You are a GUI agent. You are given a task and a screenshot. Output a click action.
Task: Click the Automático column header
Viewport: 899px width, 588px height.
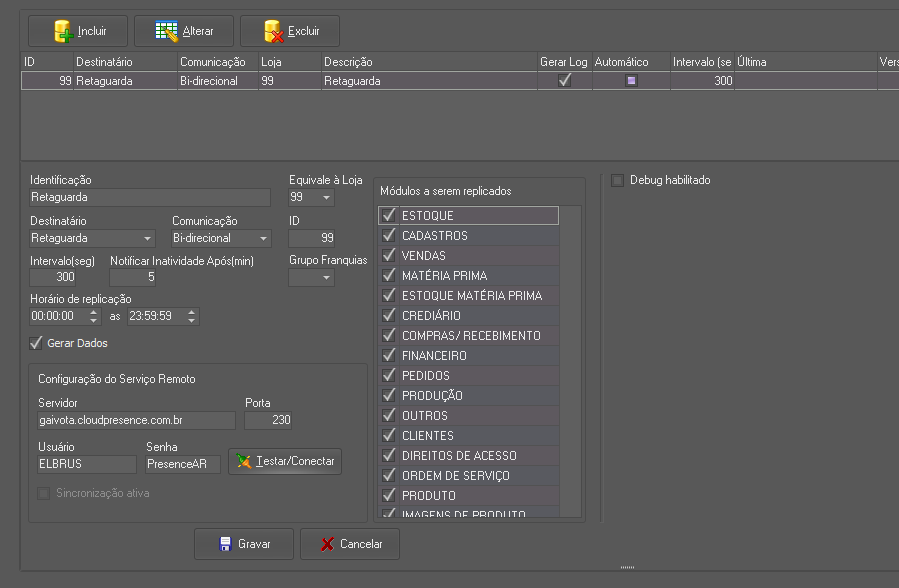(x=631, y=62)
